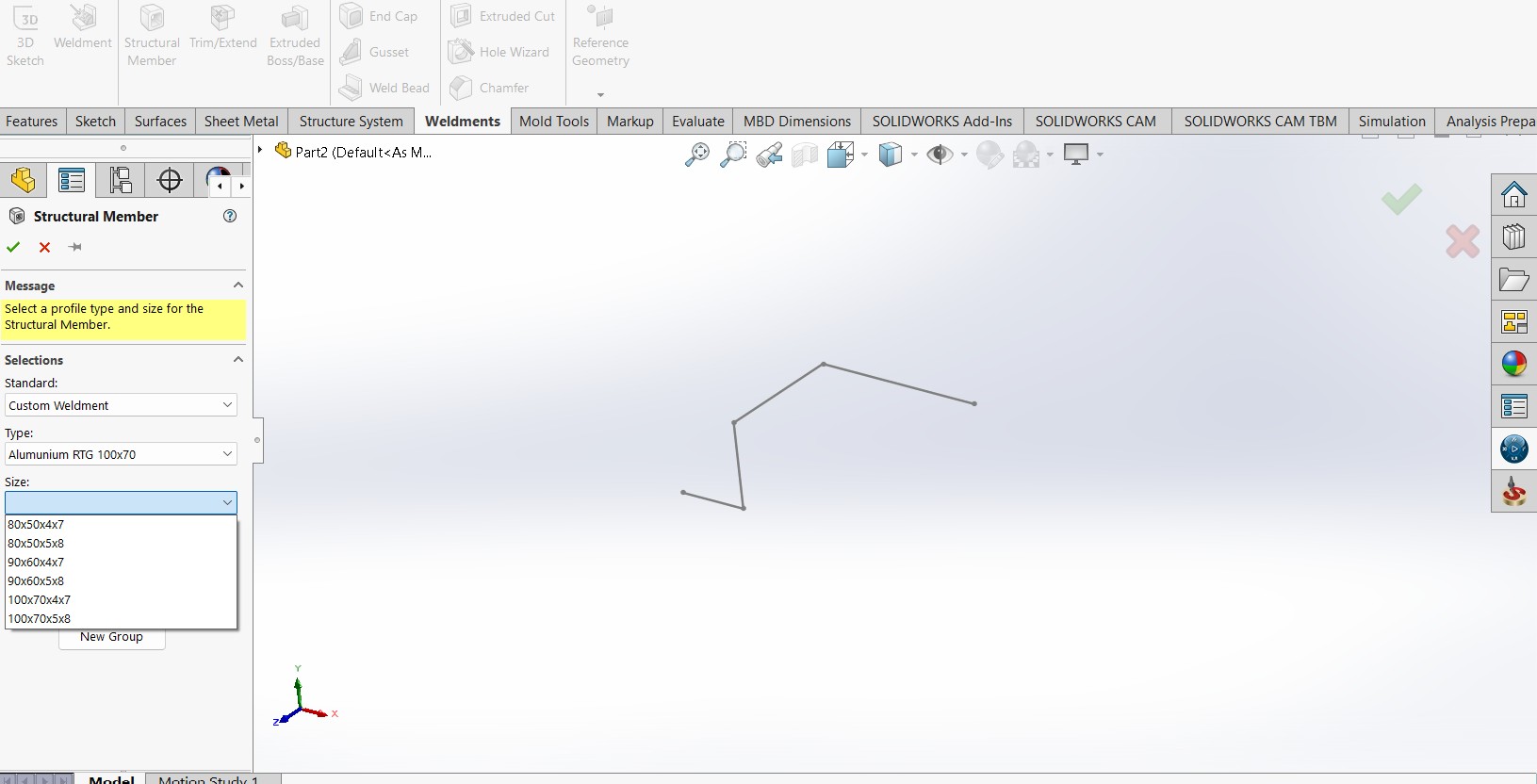Image resolution: width=1537 pixels, height=784 pixels.
Task: Pin the Structural Member panel with pushpin
Action: click(x=75, y=247)
